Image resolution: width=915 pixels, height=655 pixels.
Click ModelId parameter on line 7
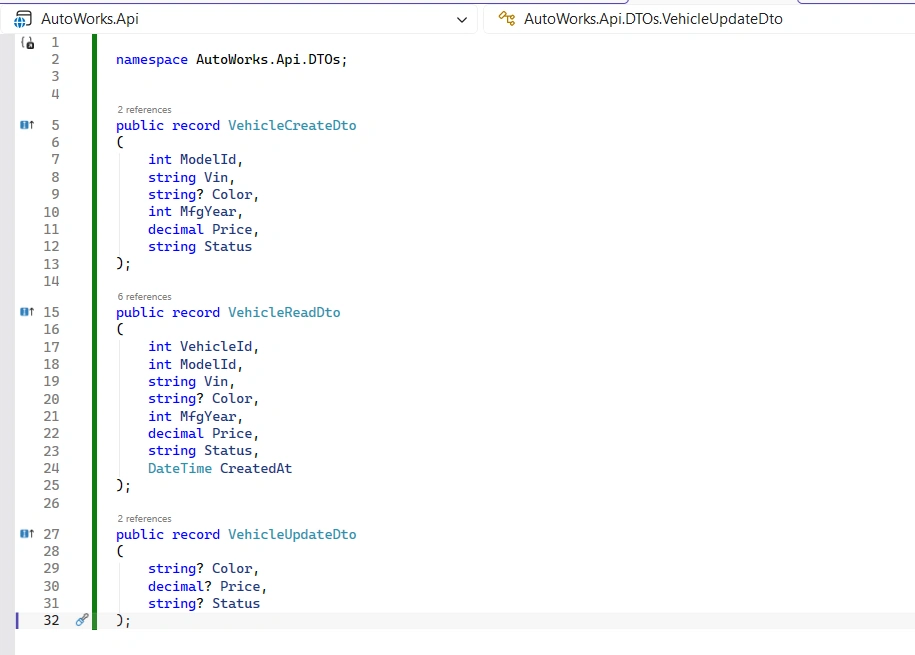point(208,160)
